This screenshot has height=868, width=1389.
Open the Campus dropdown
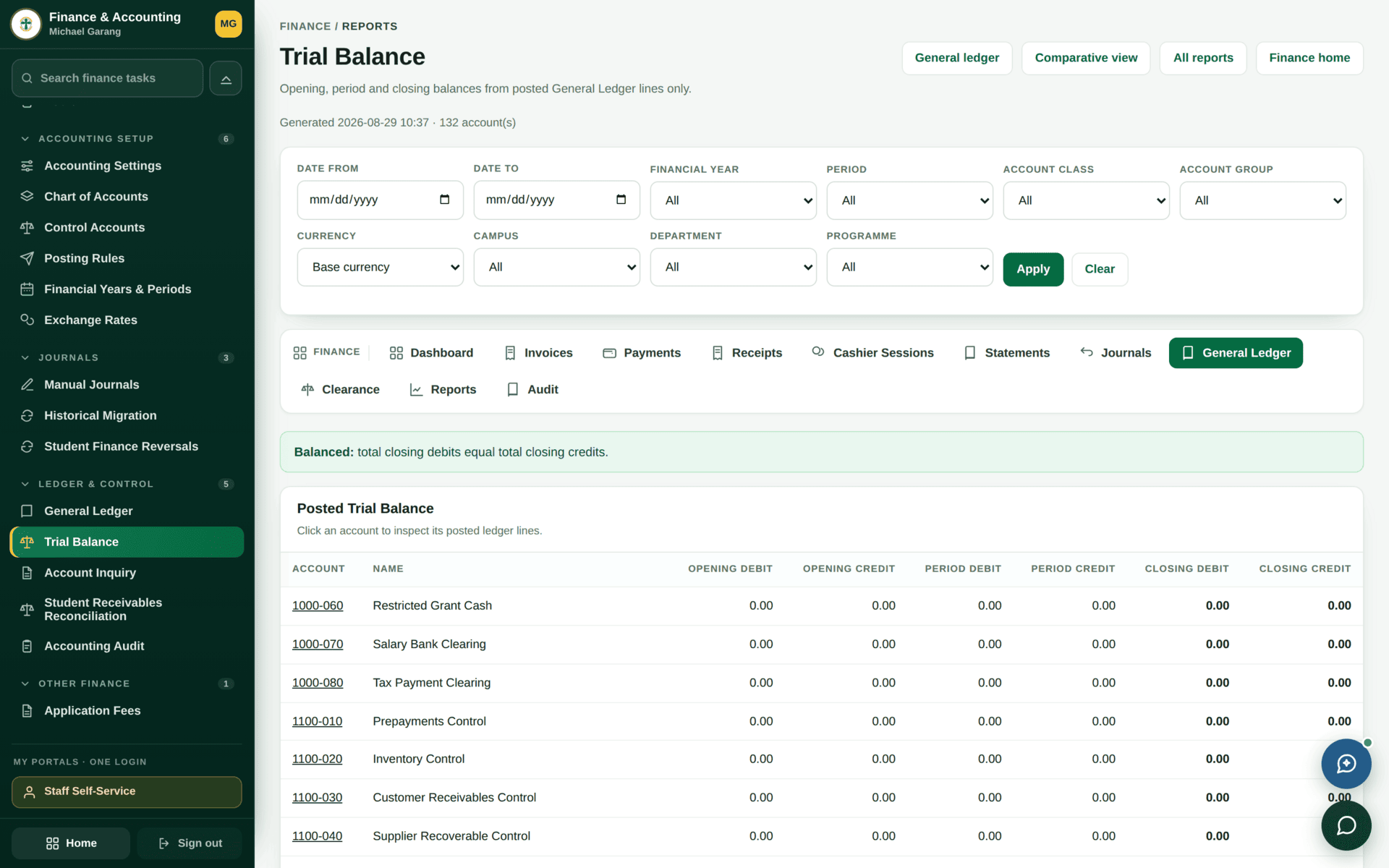[556, 267]
